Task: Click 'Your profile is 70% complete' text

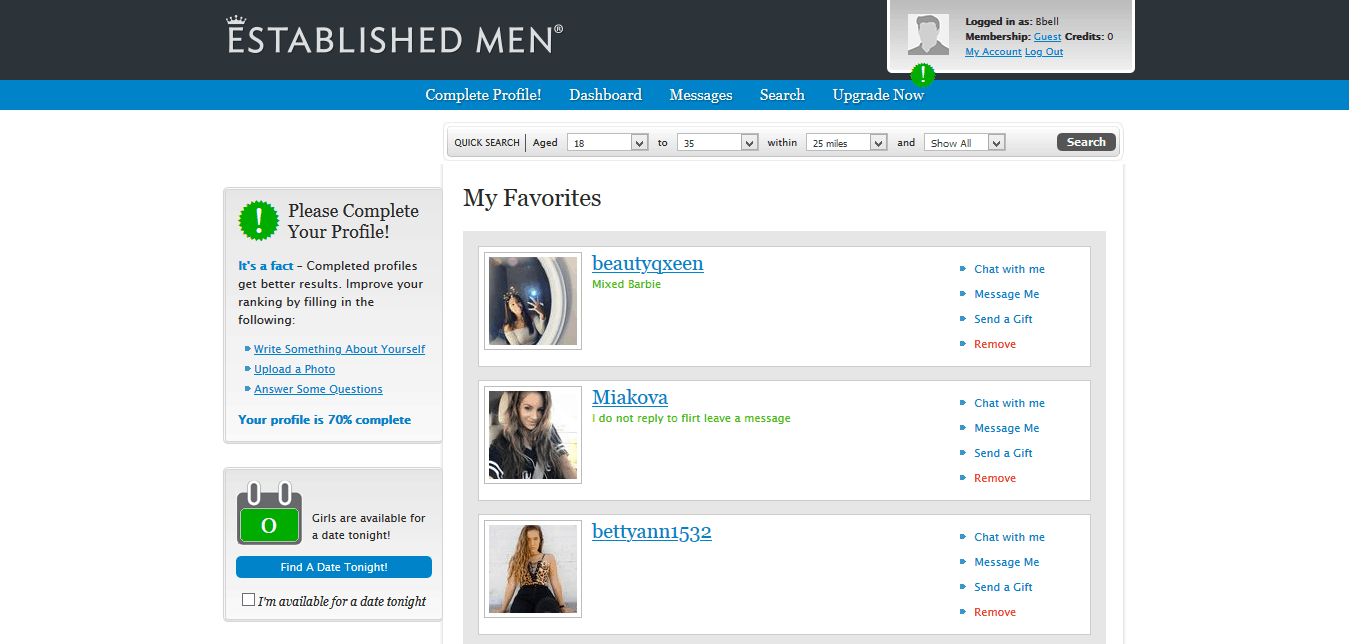Action: (325, 420)
